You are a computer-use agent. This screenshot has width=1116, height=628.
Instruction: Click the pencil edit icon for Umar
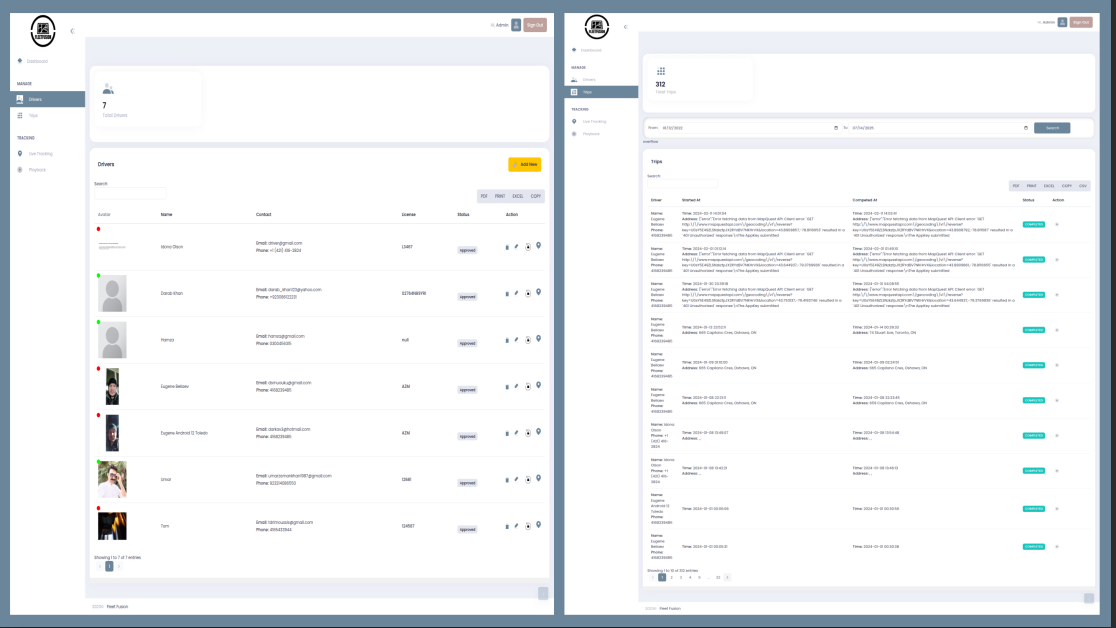pos(517,478)
